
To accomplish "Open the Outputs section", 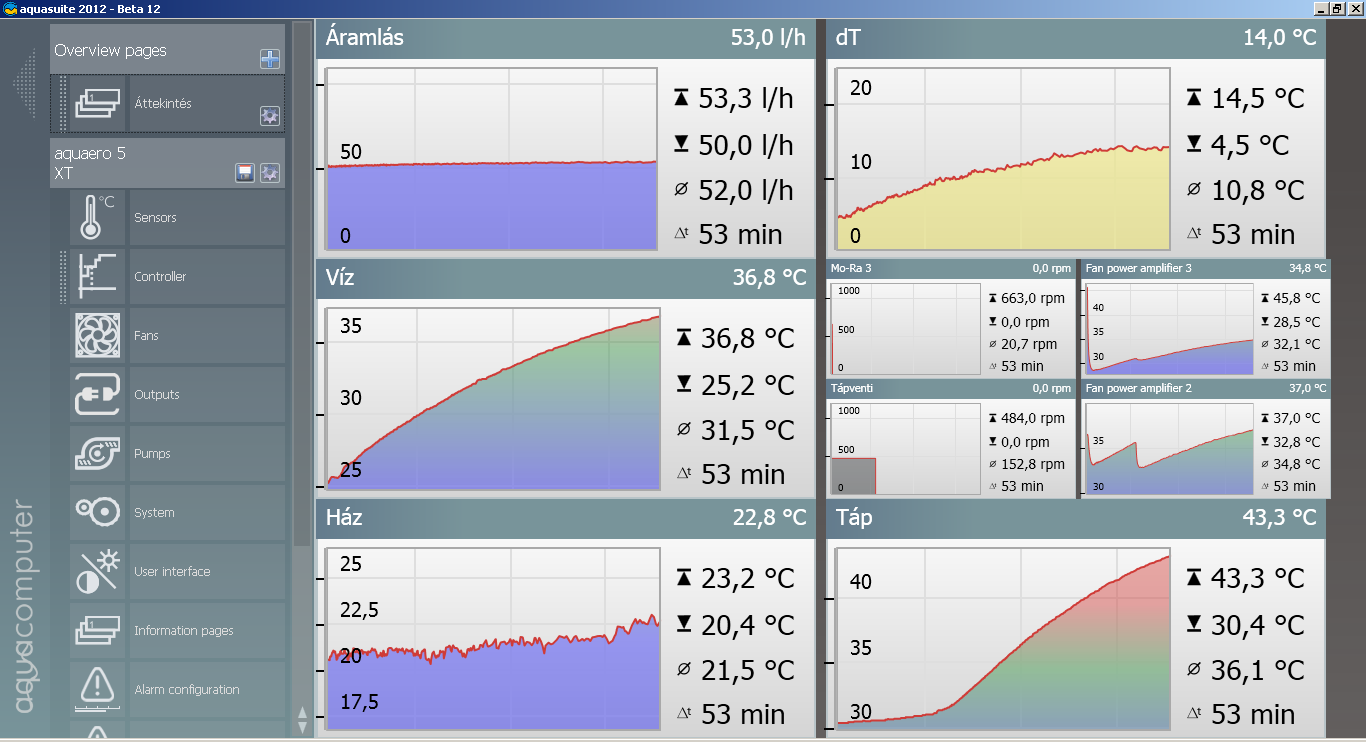I will (207, 395).
